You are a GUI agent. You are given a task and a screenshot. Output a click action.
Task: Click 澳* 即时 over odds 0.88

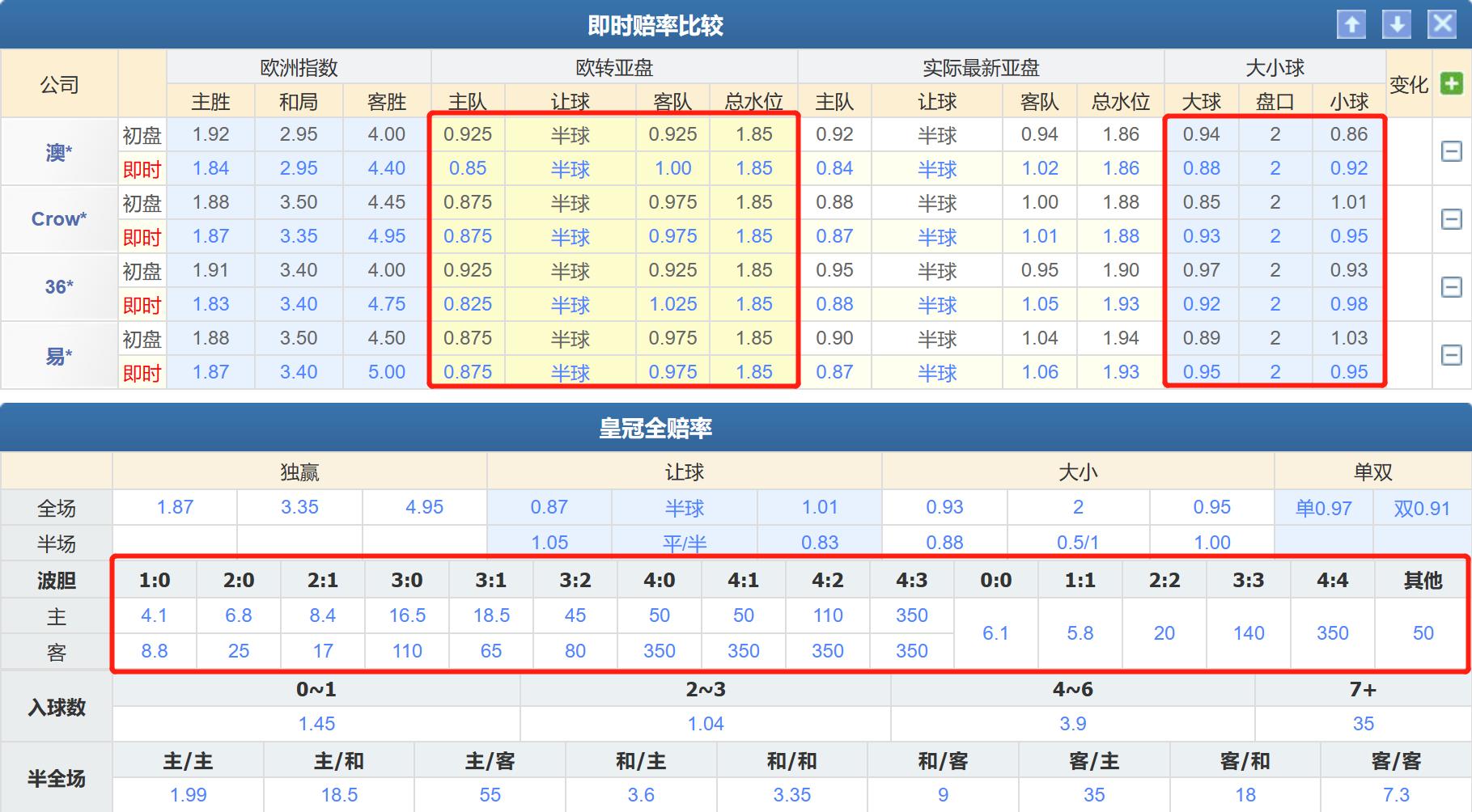[x=1202, y=168]
